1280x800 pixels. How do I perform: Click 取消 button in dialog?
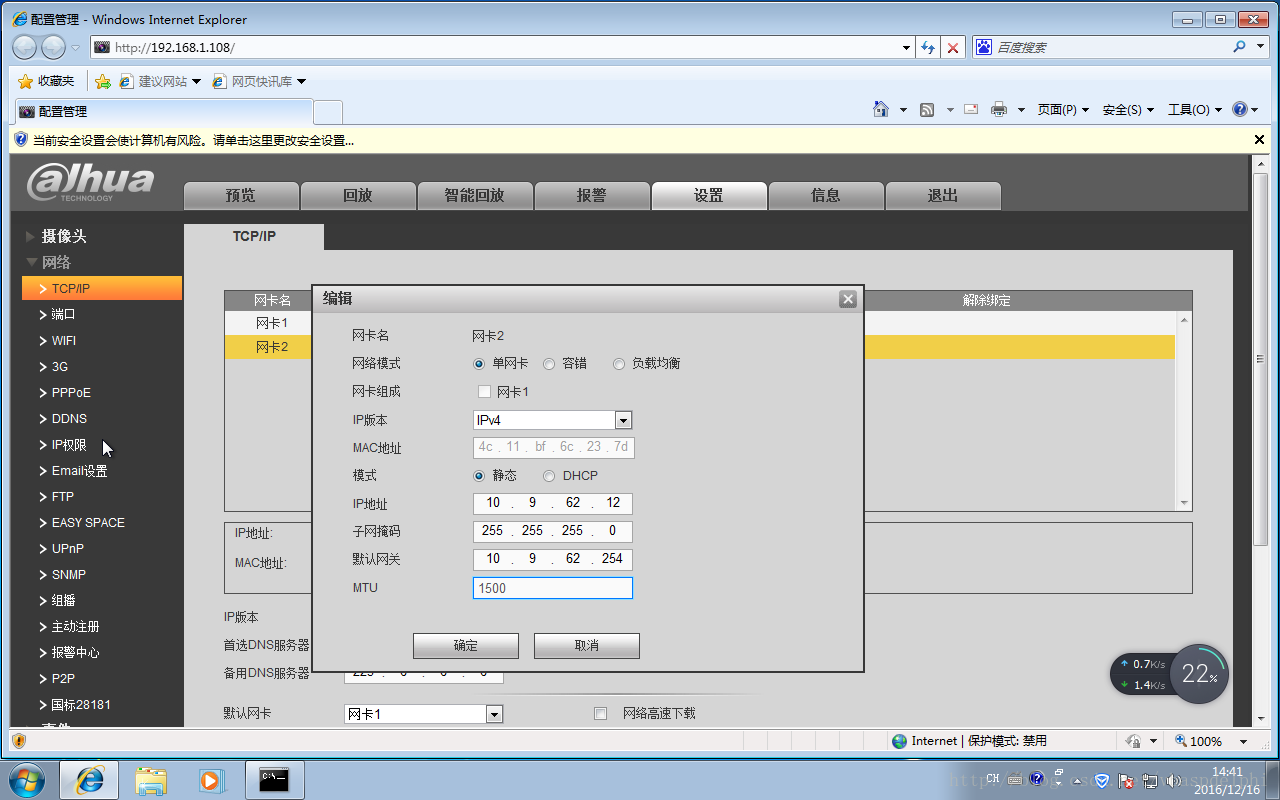pyautogui.click(x=587, y=646)
